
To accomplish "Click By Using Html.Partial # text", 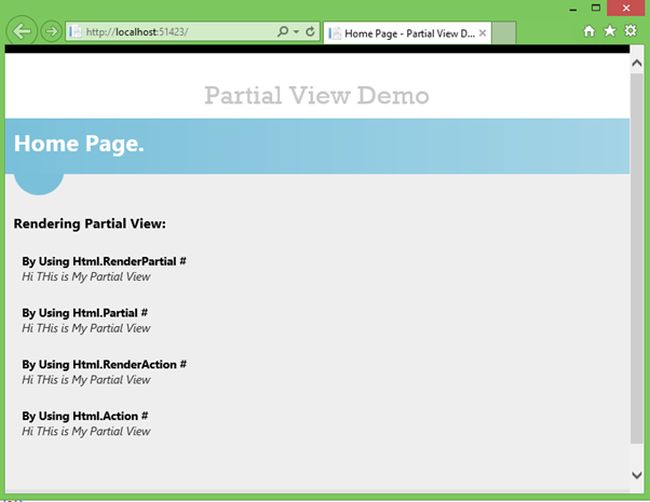I will (85, 313).
